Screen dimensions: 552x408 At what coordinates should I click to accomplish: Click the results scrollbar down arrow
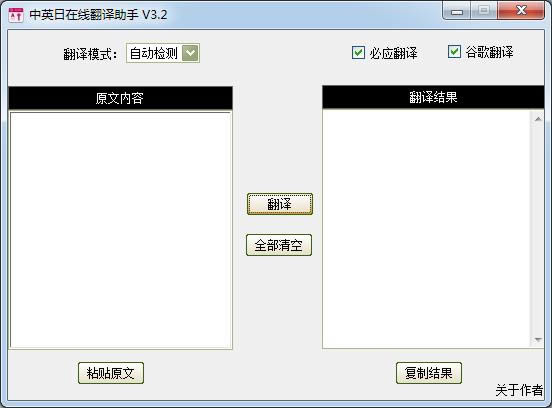tap(538, 340)
